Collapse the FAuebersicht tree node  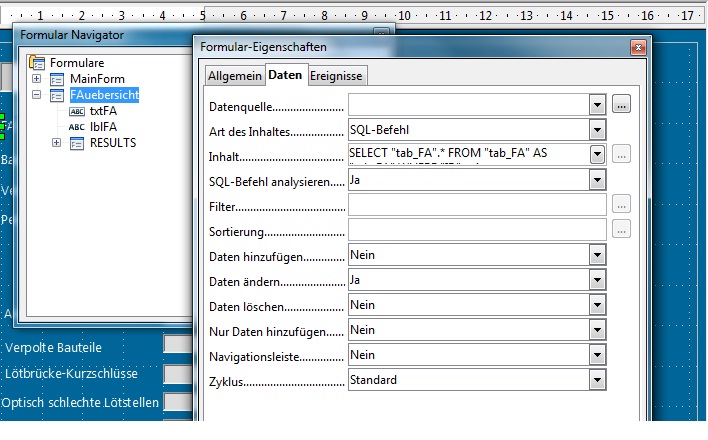pyautogui.click(x=37, y=95)
